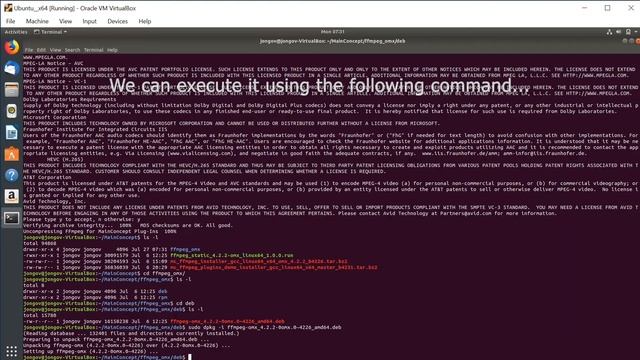This screenshot has height=360, width=640.
Task: Open VirtualBox Devices menu
Action: click(x=118, y=21)
